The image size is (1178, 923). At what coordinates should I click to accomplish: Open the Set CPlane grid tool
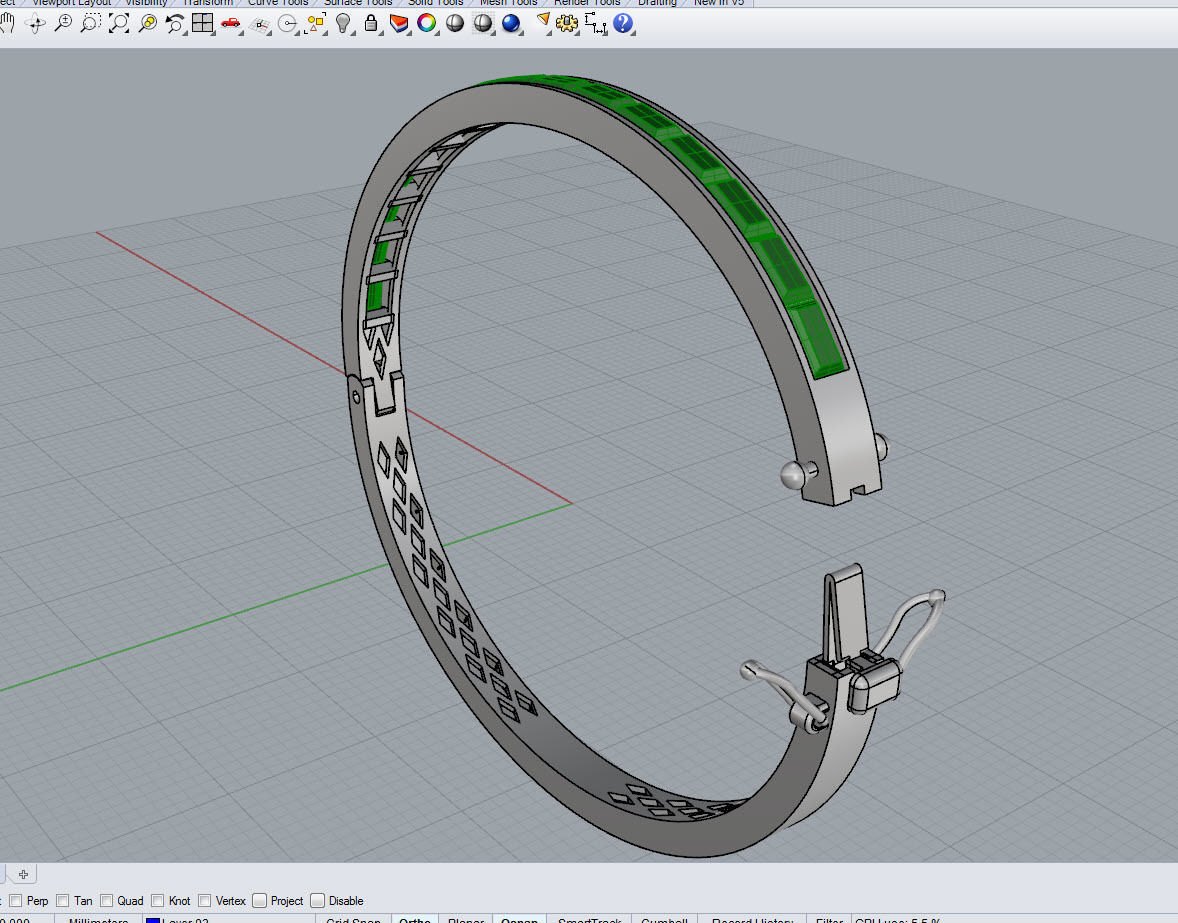point(260,24)
